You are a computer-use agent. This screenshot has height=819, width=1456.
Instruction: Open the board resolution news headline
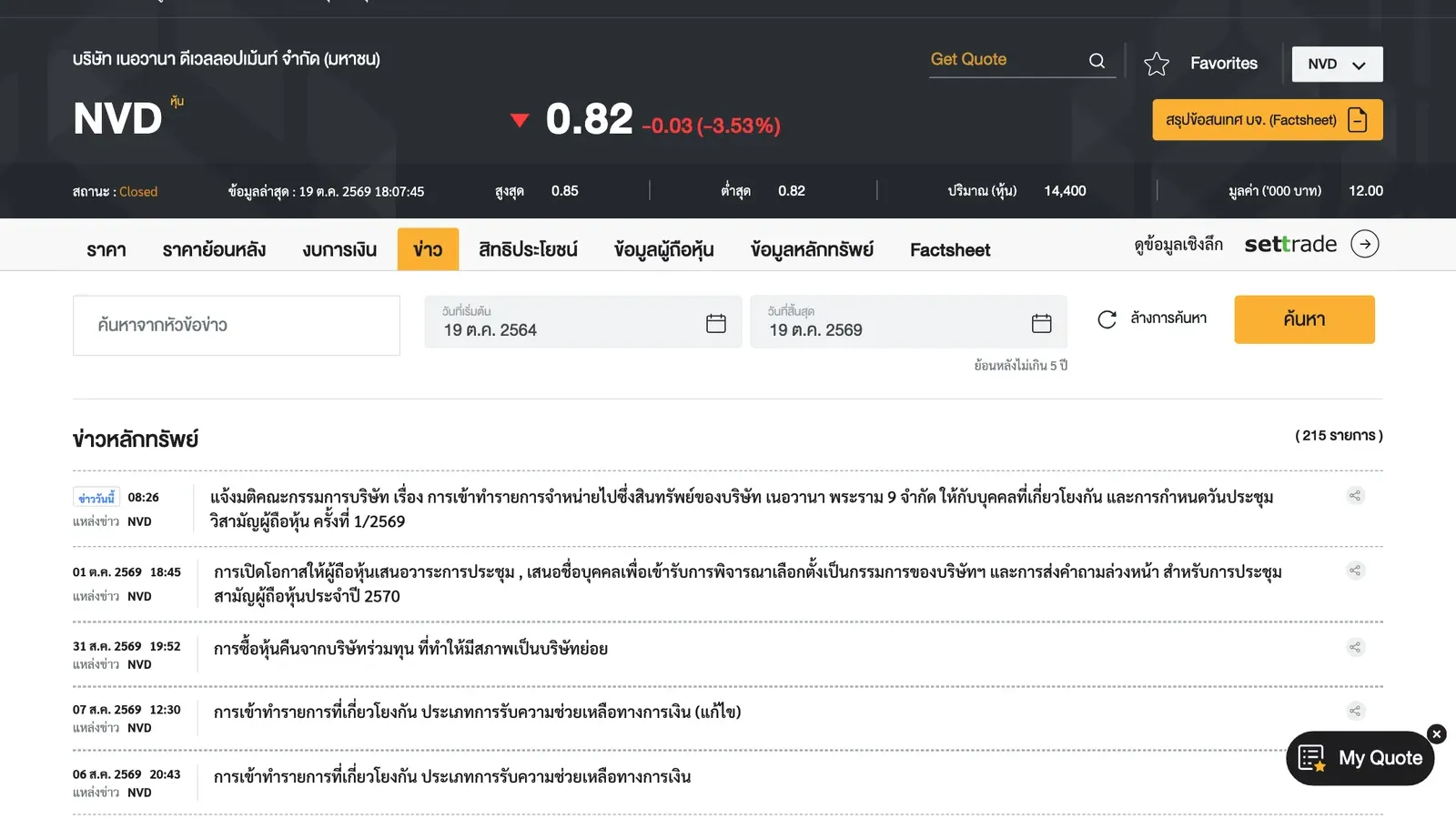point(742,509)
